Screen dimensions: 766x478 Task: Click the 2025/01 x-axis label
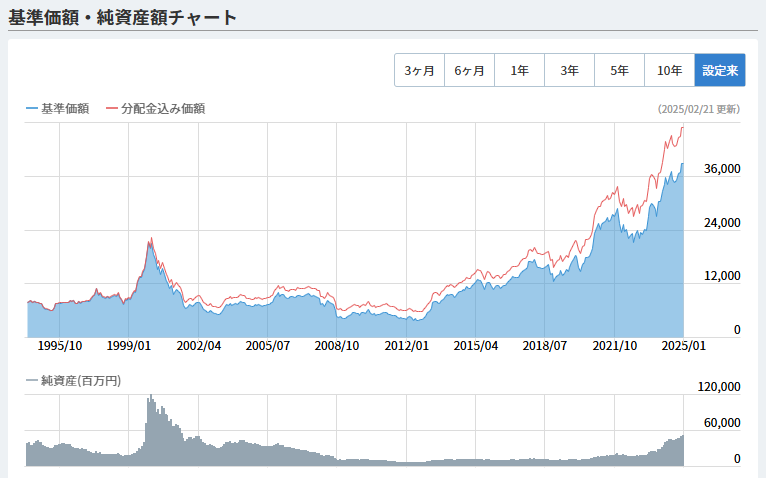683,346
